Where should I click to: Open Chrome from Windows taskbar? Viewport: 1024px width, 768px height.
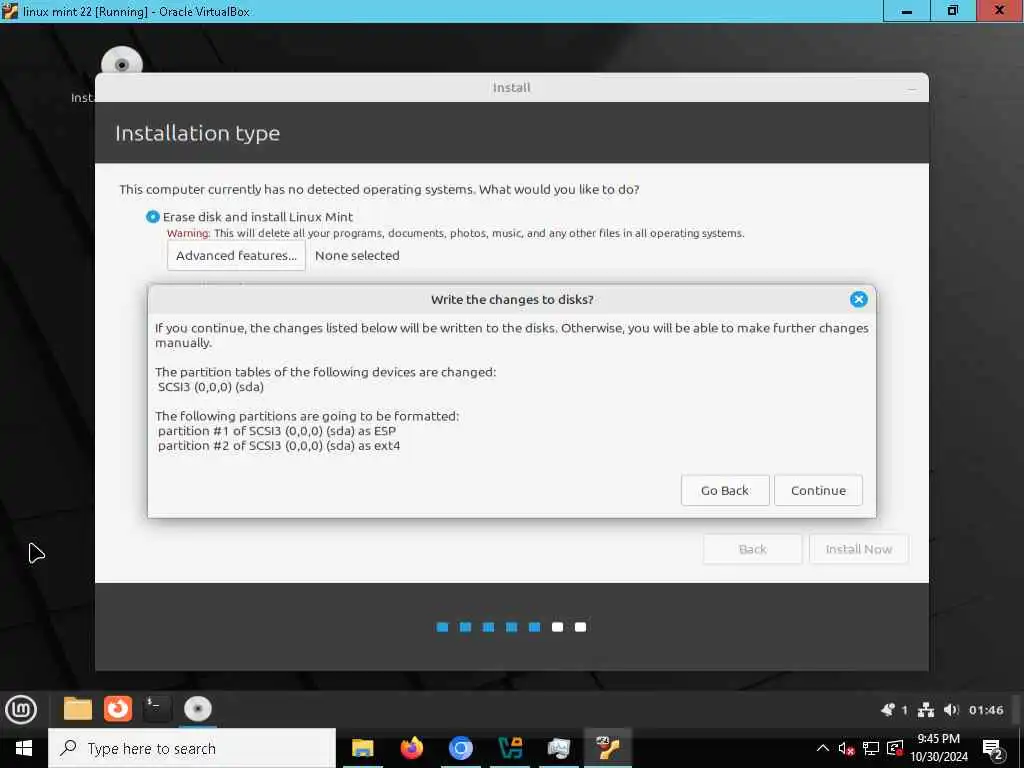tap(460, 748)
